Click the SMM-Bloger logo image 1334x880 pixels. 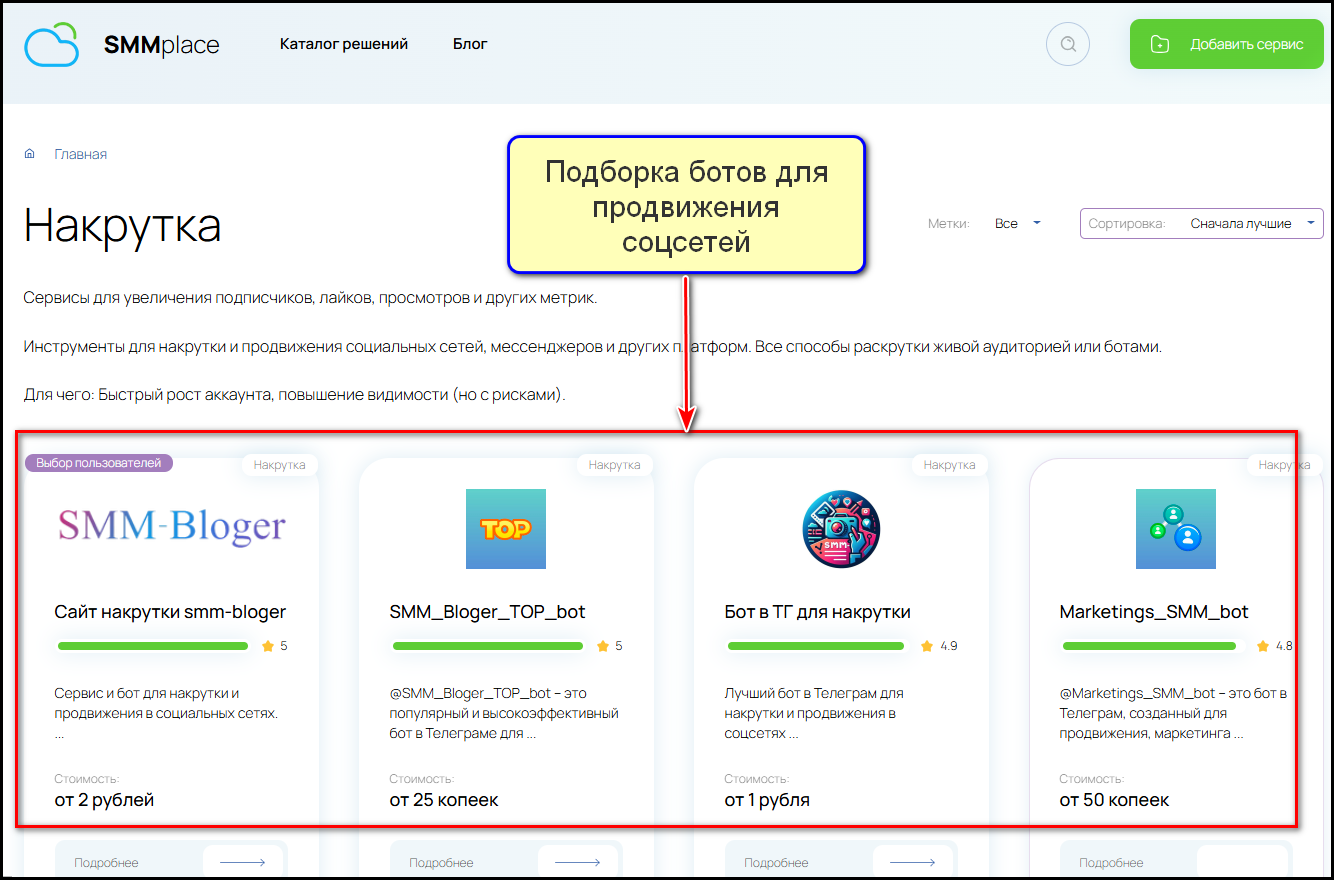(171, 526)
